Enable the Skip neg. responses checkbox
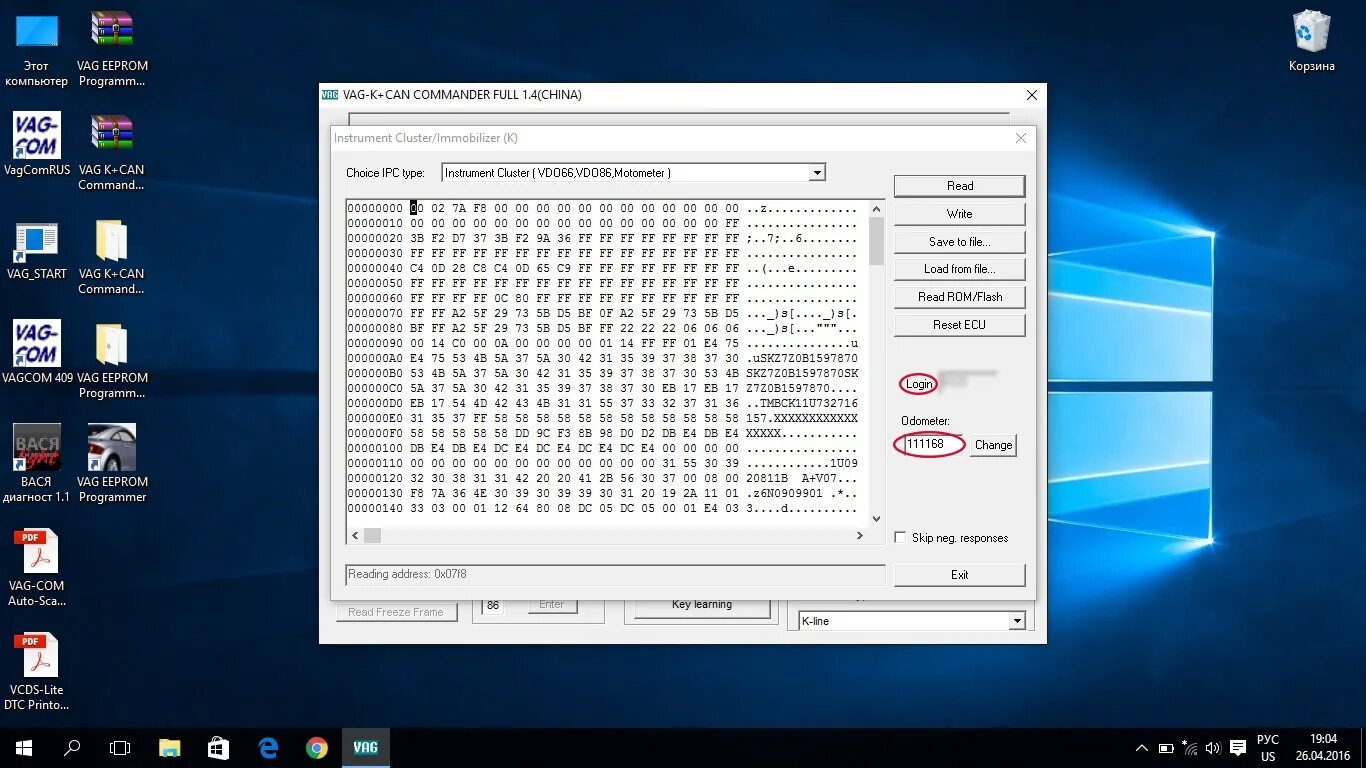 pos(900,538)
